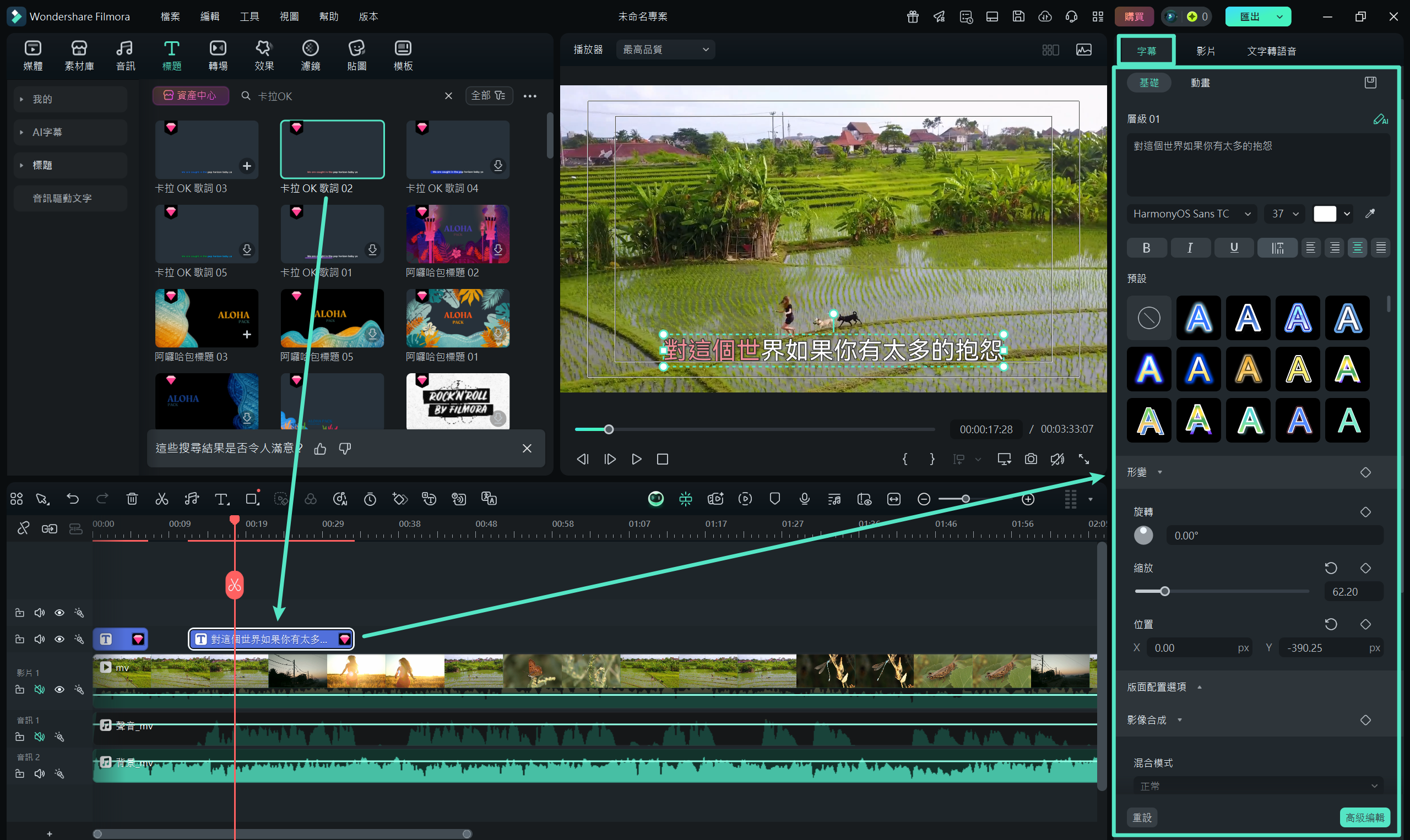Open the 模板 templates panel

[403, 56]
